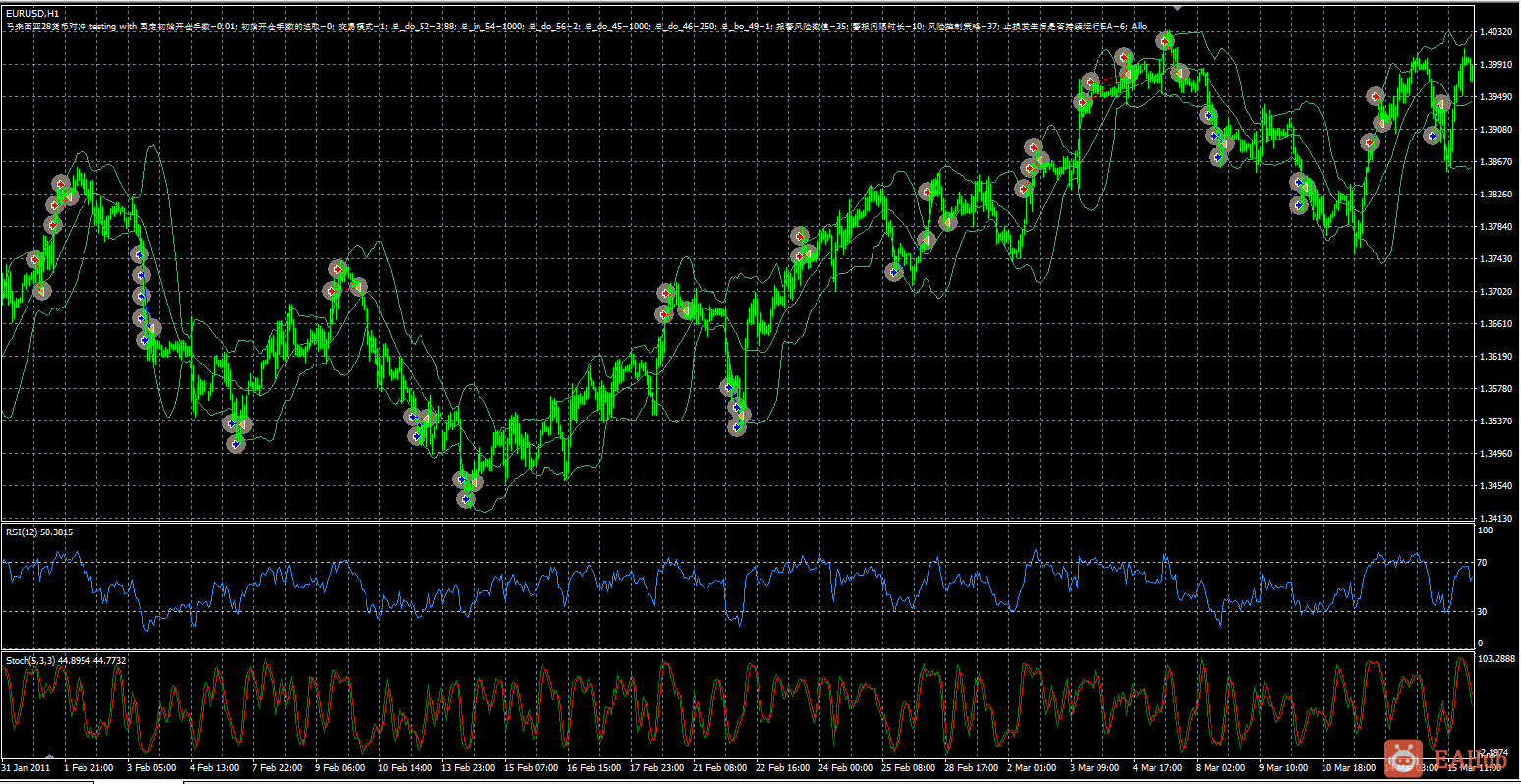Screen dimensions: 1521x784
Task: Click the RSI overbought level 70 label
Action: (x=1484, y=563)
